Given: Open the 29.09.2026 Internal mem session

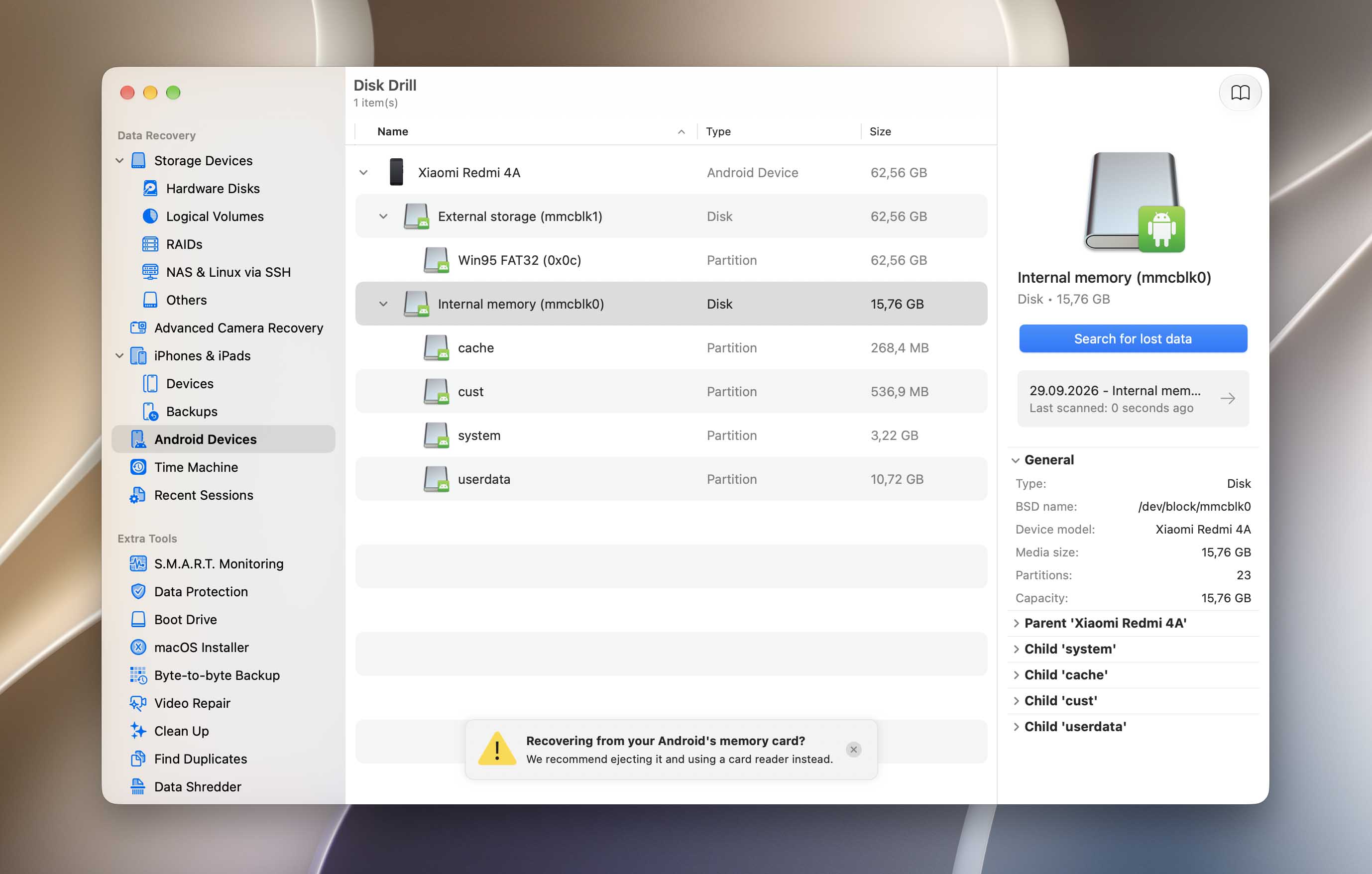Looking at the screenshot, I should tap(1133, 399).
